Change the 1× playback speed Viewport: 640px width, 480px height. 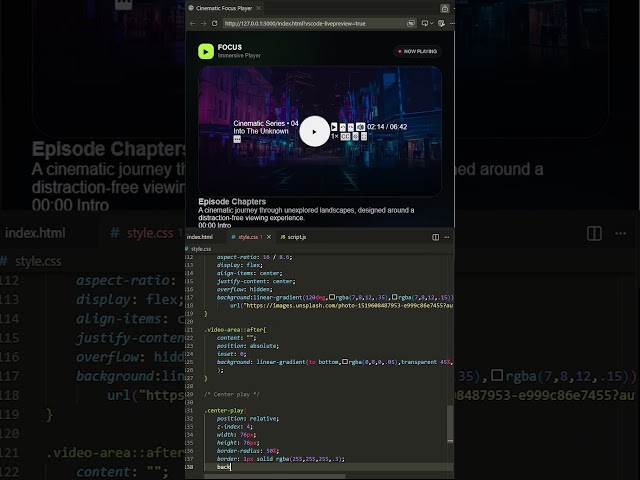point(335,136)
